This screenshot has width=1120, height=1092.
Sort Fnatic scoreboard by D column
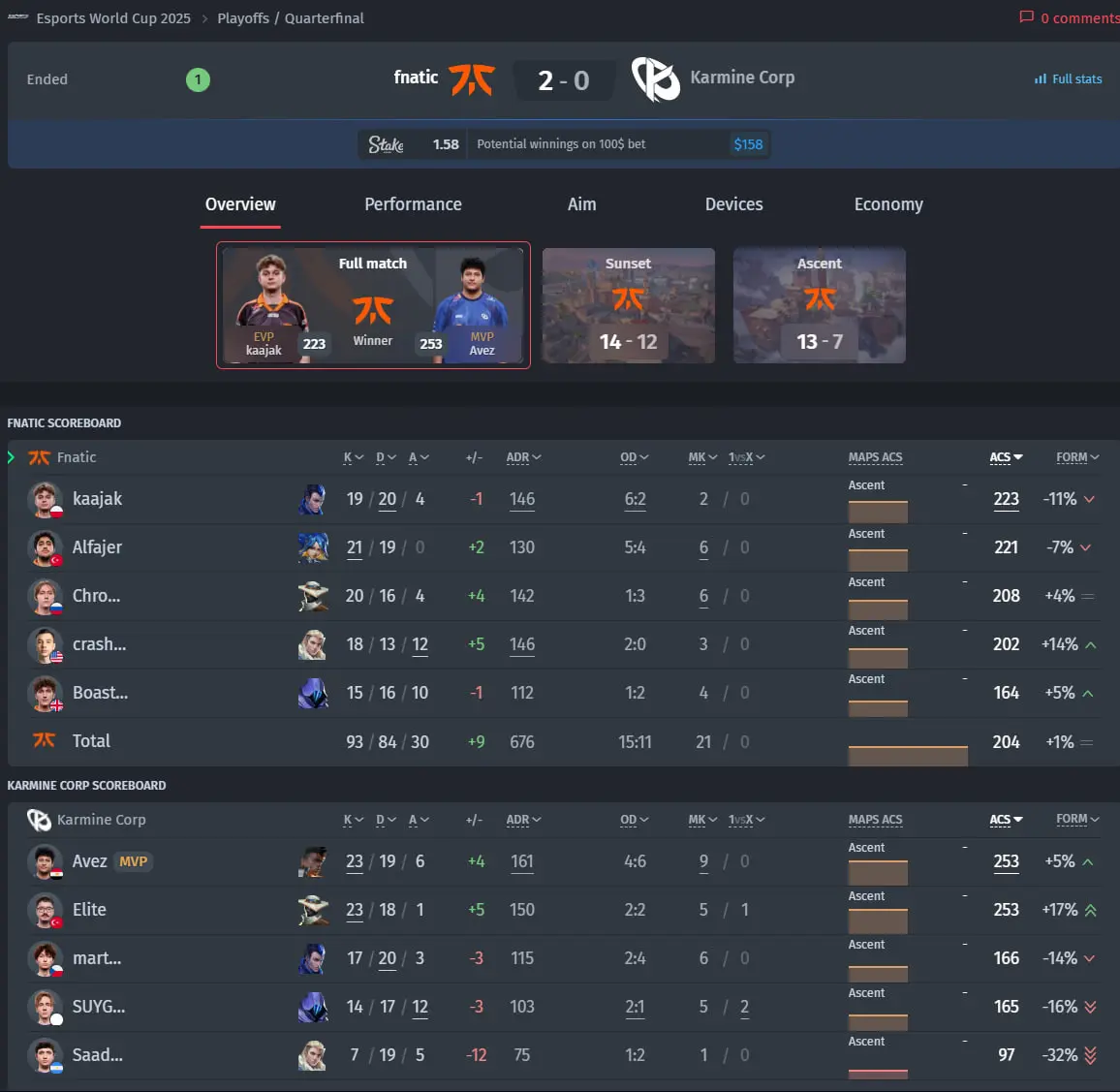[x=386, y=457]
